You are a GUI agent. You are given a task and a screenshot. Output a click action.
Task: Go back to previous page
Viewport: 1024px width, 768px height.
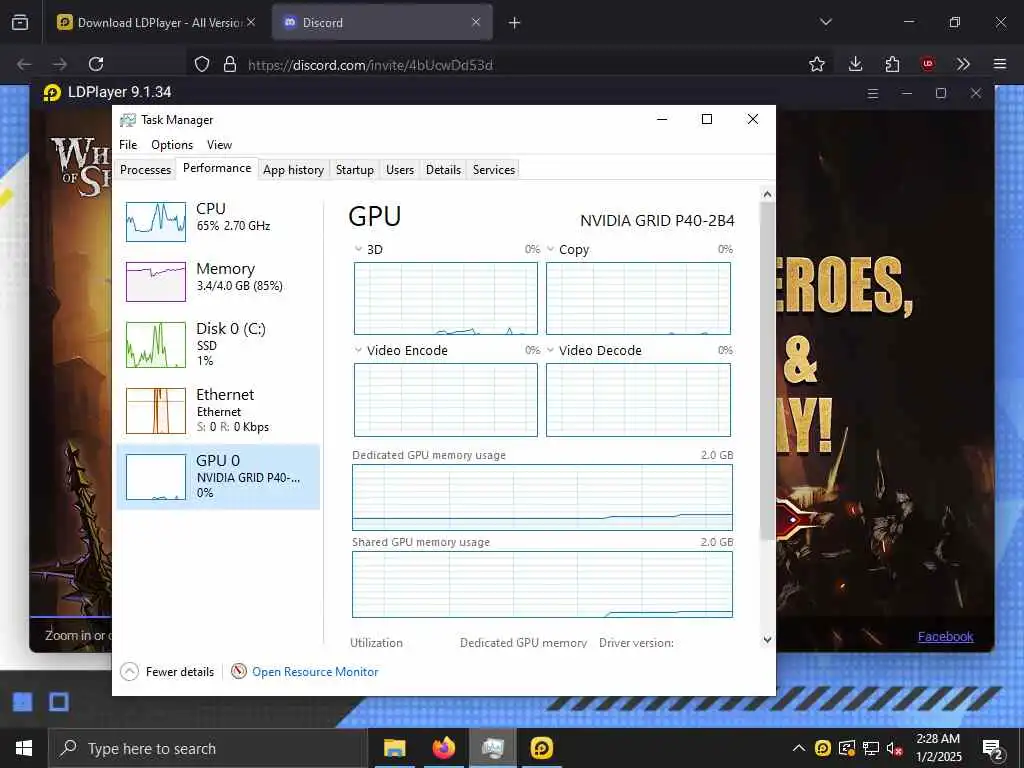click(24, 64)
